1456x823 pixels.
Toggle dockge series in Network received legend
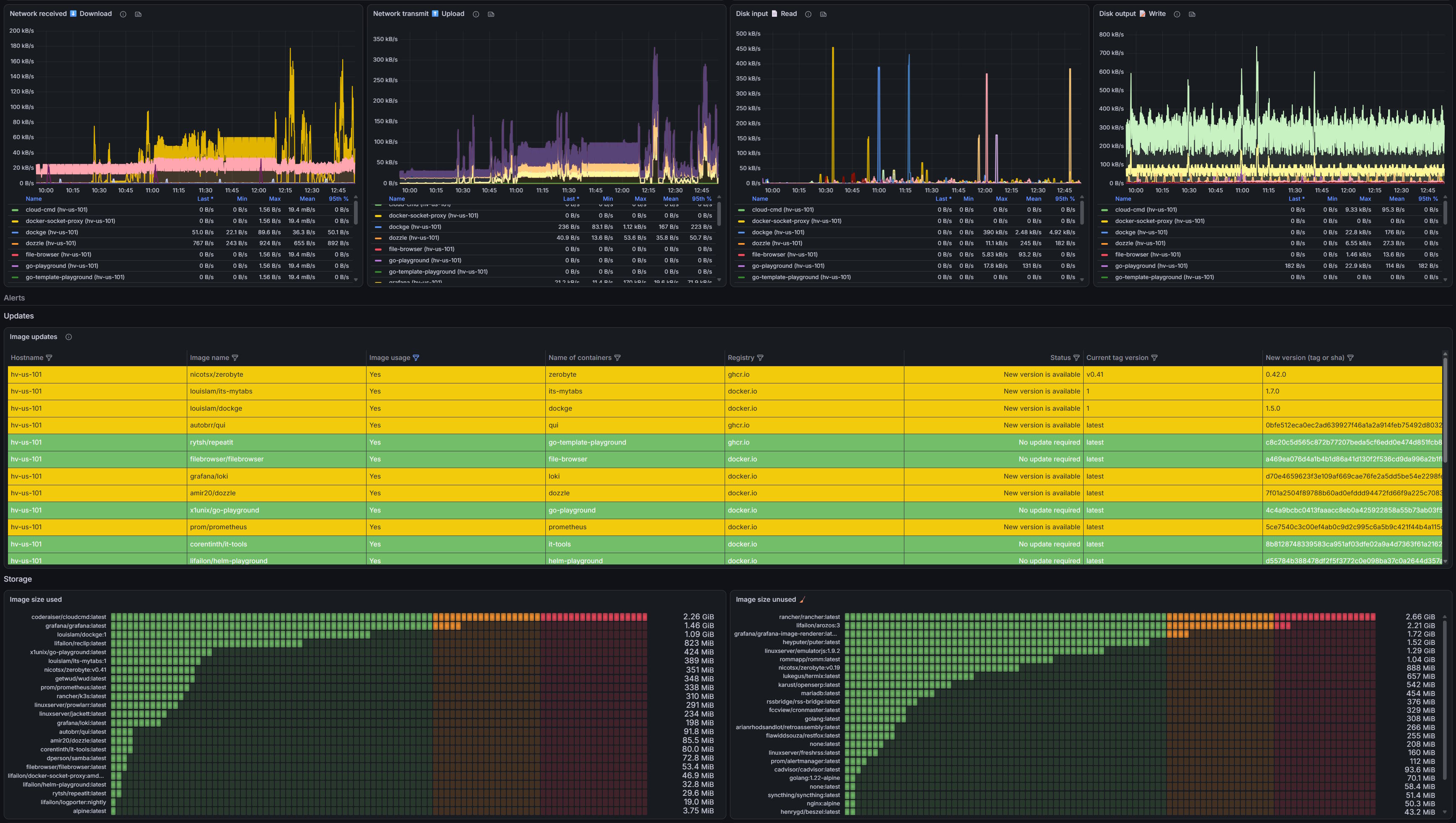pos(52,232)
